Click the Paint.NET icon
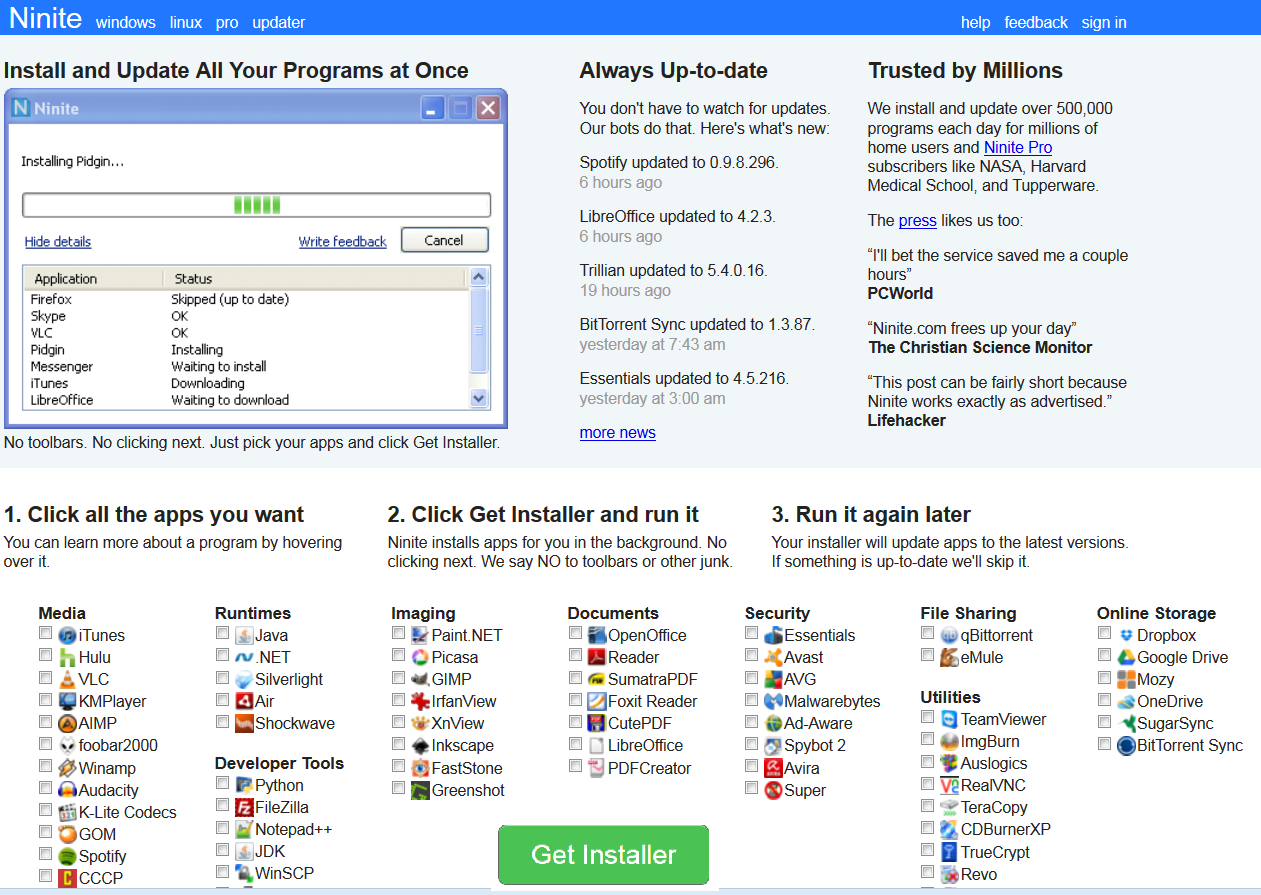The width and height of the screenshot is (1261, 895). [420, 635]
